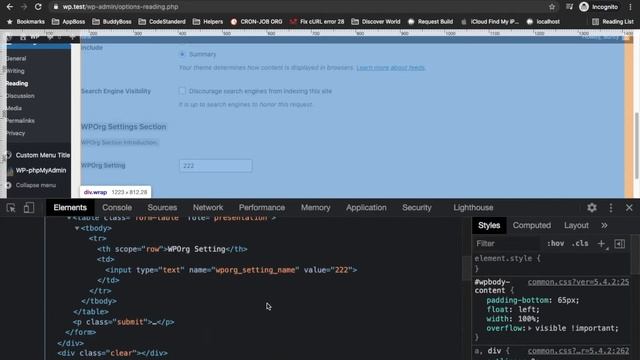The width and height of the screenshot is (640, 360).
Task: Check Discourage search engines from indexing
Action: [182, 91]
